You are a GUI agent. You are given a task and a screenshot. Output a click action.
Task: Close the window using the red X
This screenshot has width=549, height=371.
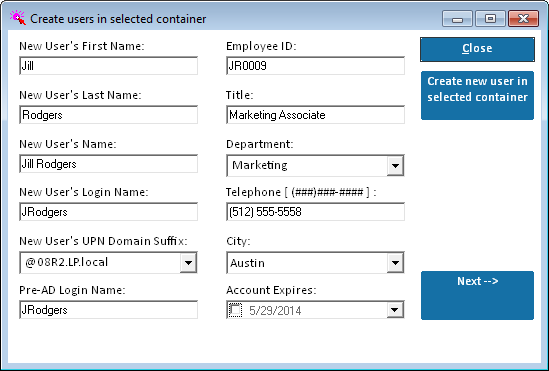(523, 19)
